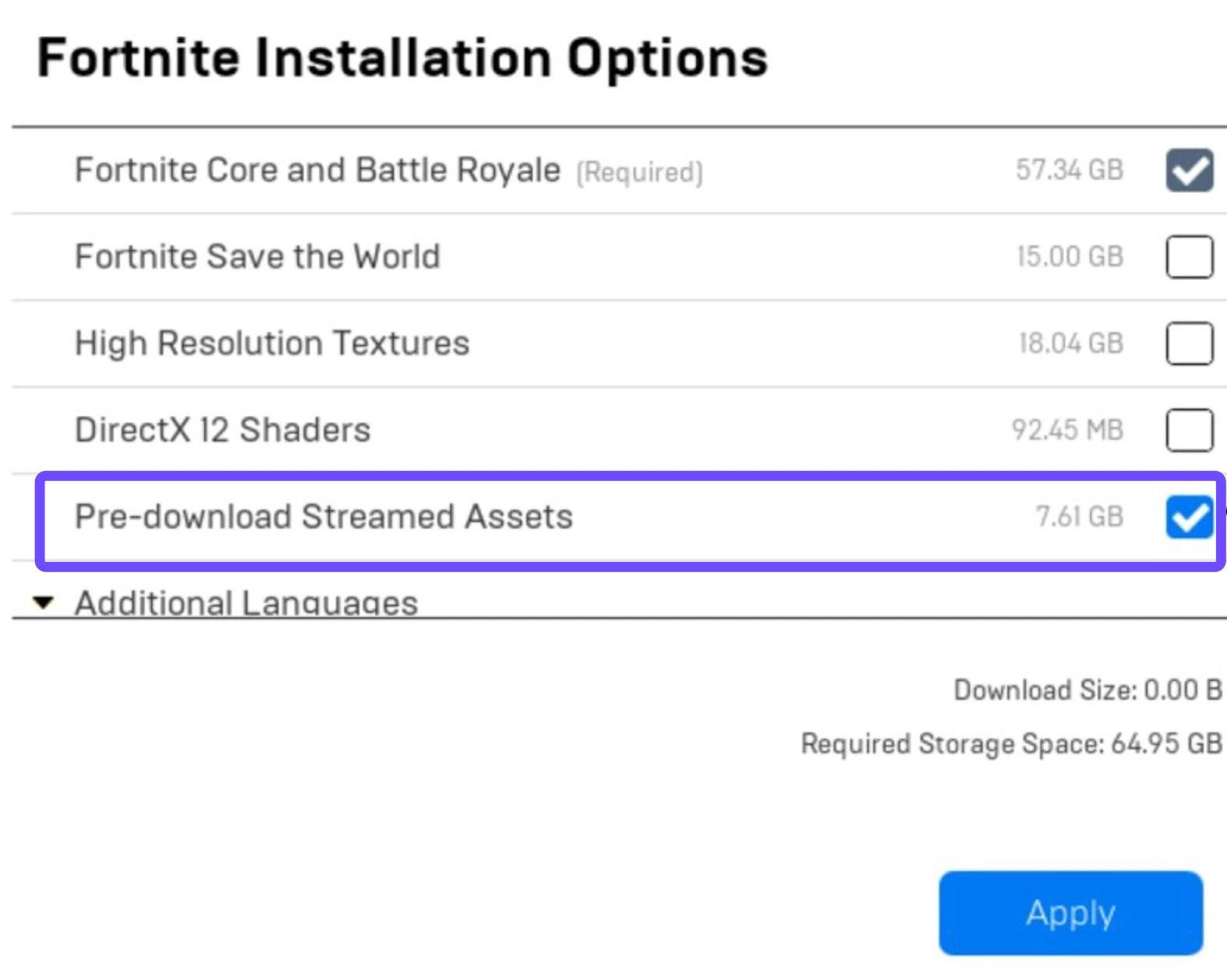Check the High Resolution Textures checkbox
The height and width of the screenshot is (980, 1227).
point(1189,343)
